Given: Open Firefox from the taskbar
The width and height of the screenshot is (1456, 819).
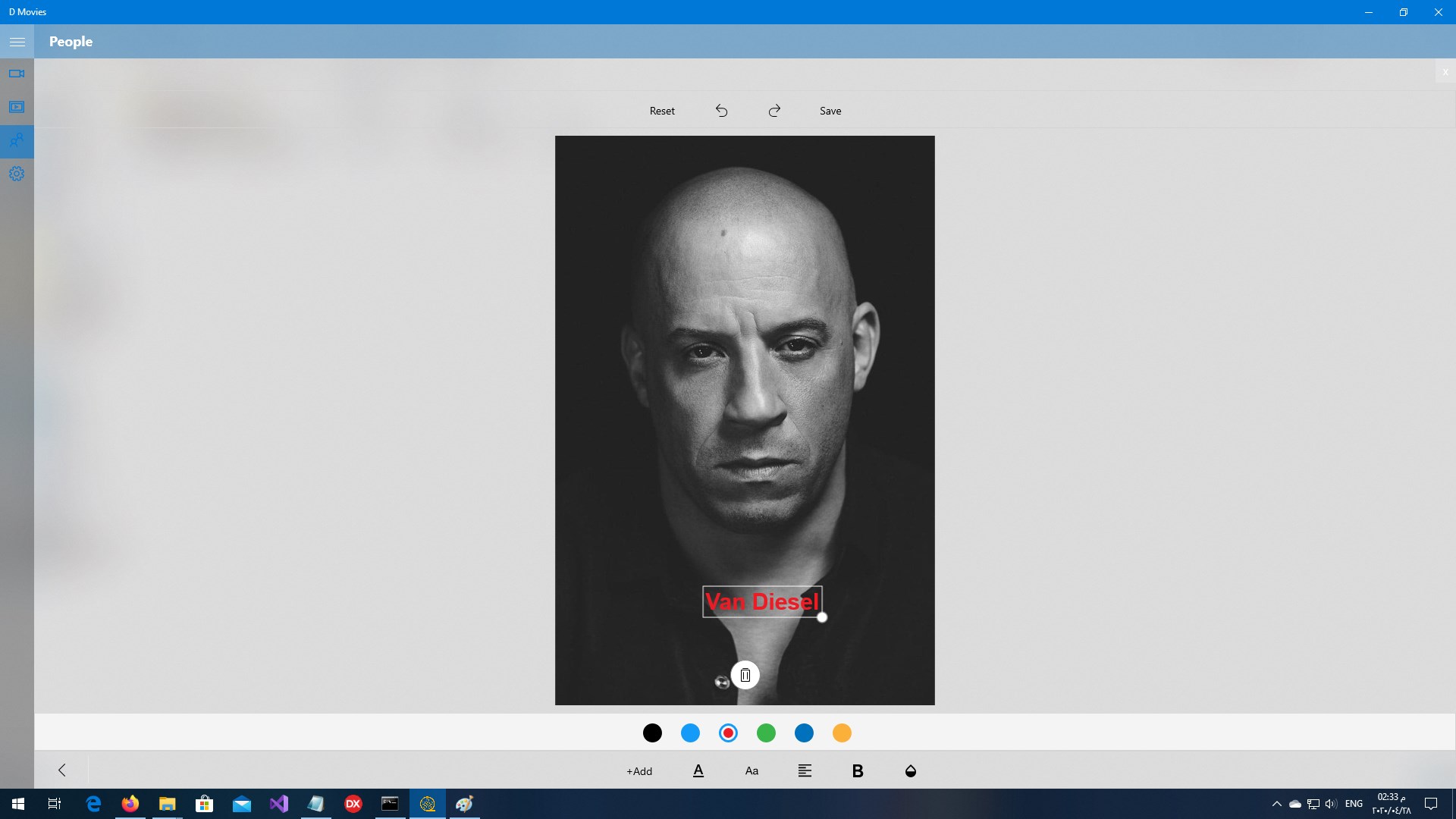Looking at the screenshot, I should coord(130,803).
